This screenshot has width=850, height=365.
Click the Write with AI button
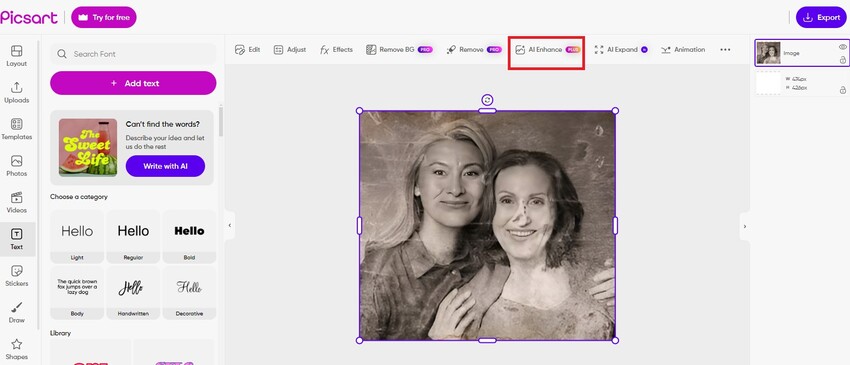pyautogui.click(x=165, y=166)
